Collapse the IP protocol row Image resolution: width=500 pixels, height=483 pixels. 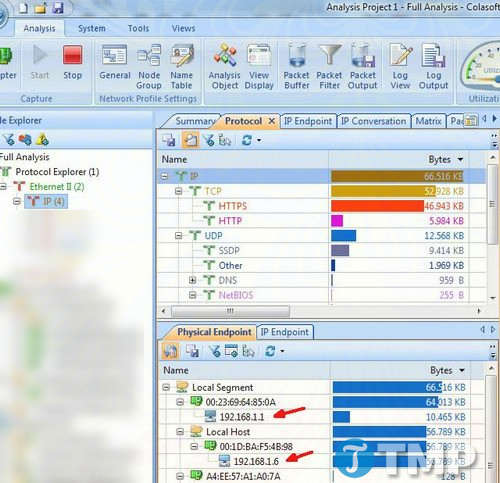tap(164, 176)
